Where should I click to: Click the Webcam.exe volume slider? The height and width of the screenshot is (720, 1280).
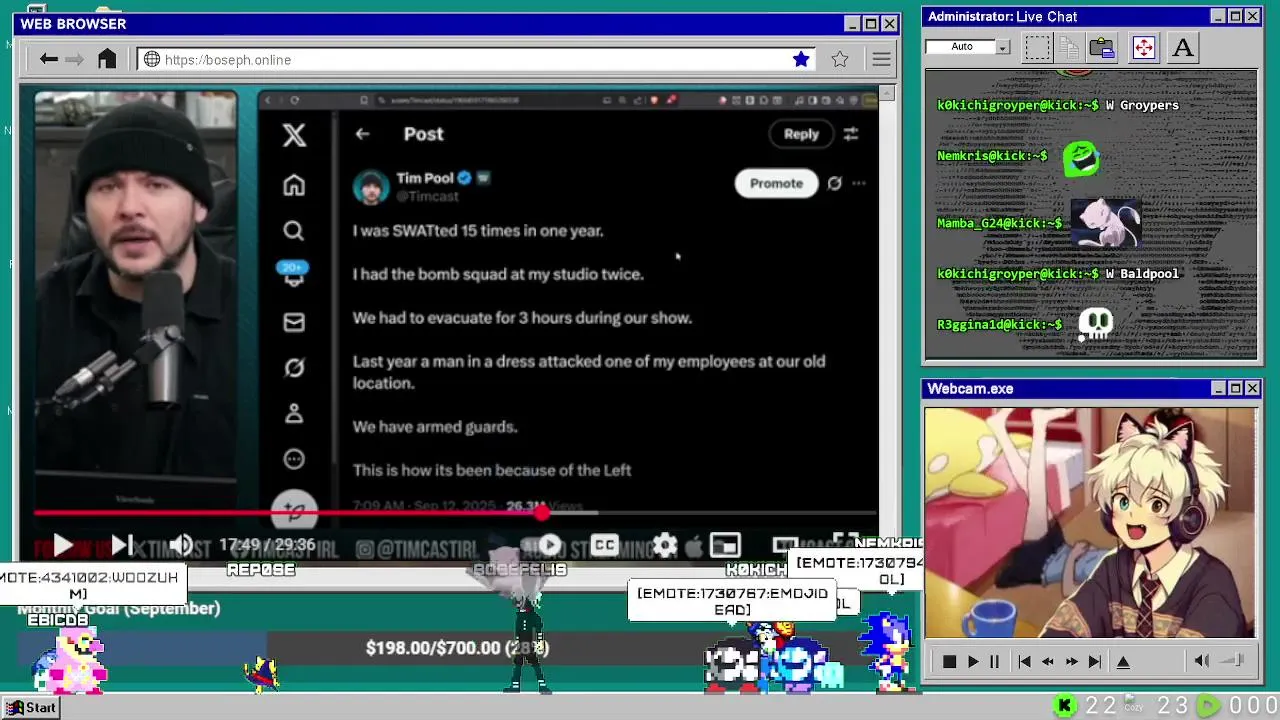point(1233,660)
